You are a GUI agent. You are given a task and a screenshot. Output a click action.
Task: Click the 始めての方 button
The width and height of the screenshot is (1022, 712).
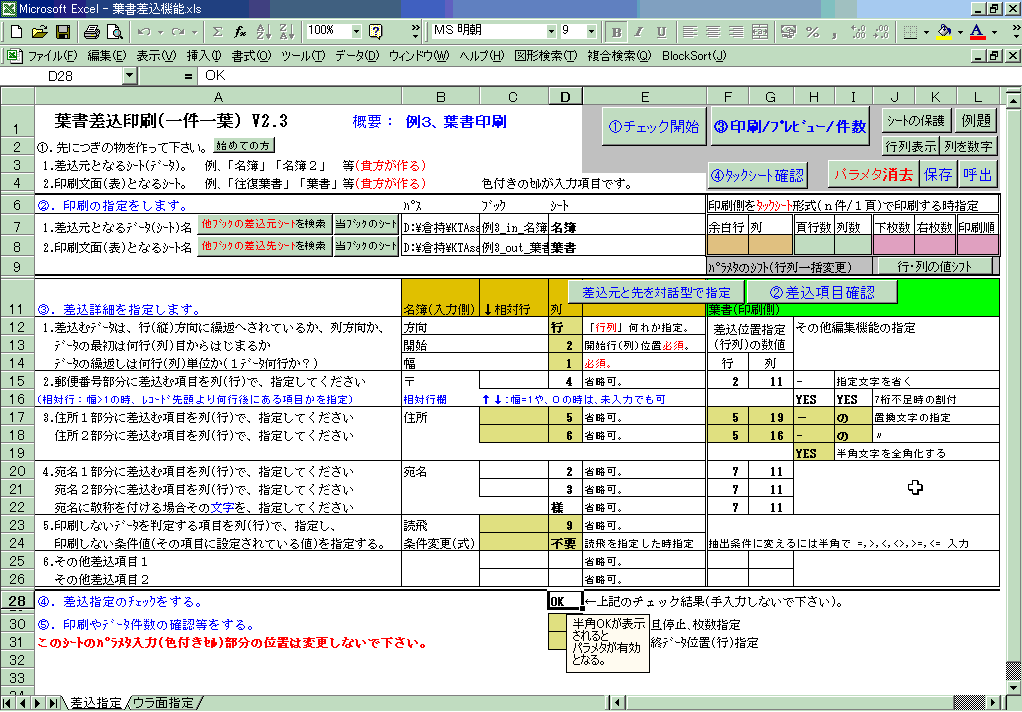coord(245,145)
